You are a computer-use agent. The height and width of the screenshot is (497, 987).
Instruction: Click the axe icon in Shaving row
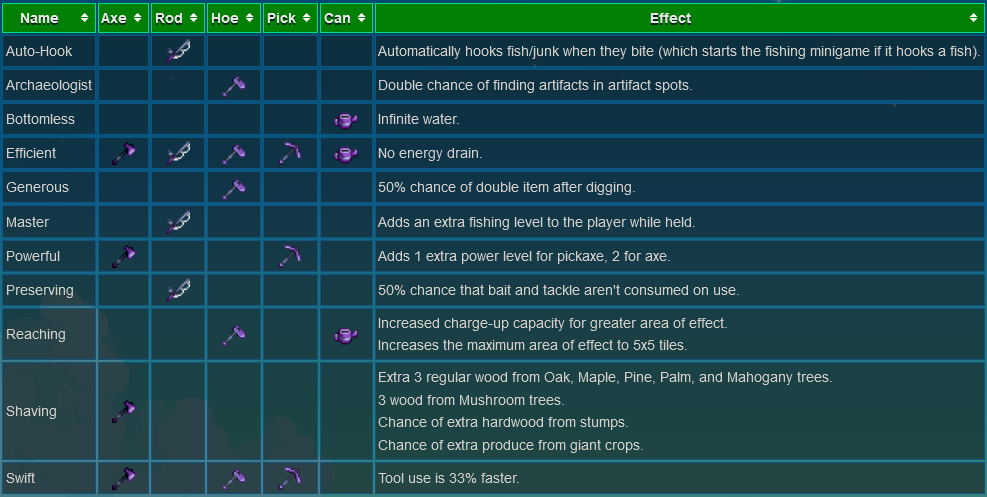[x=123, y=411]
